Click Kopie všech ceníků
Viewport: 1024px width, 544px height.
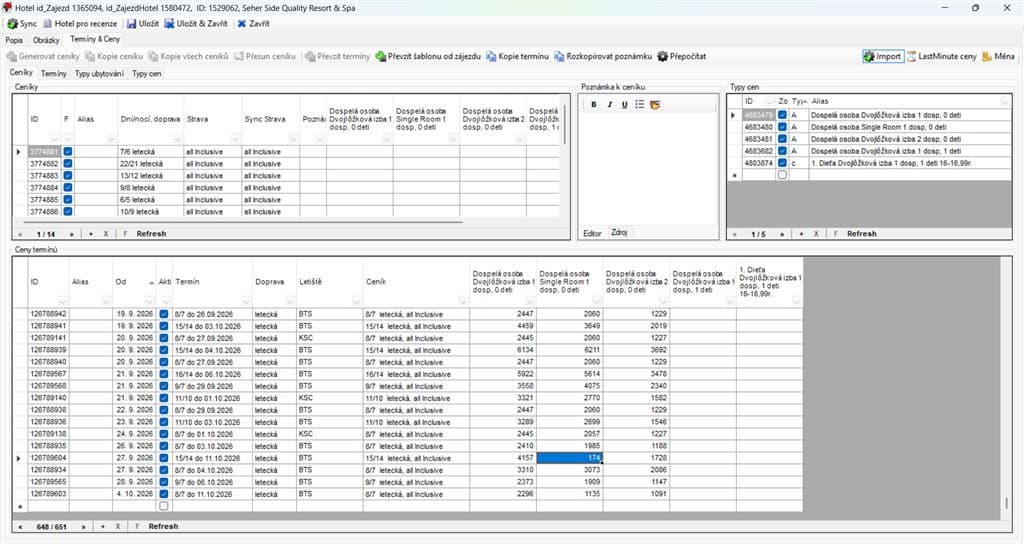coord(188,56)
